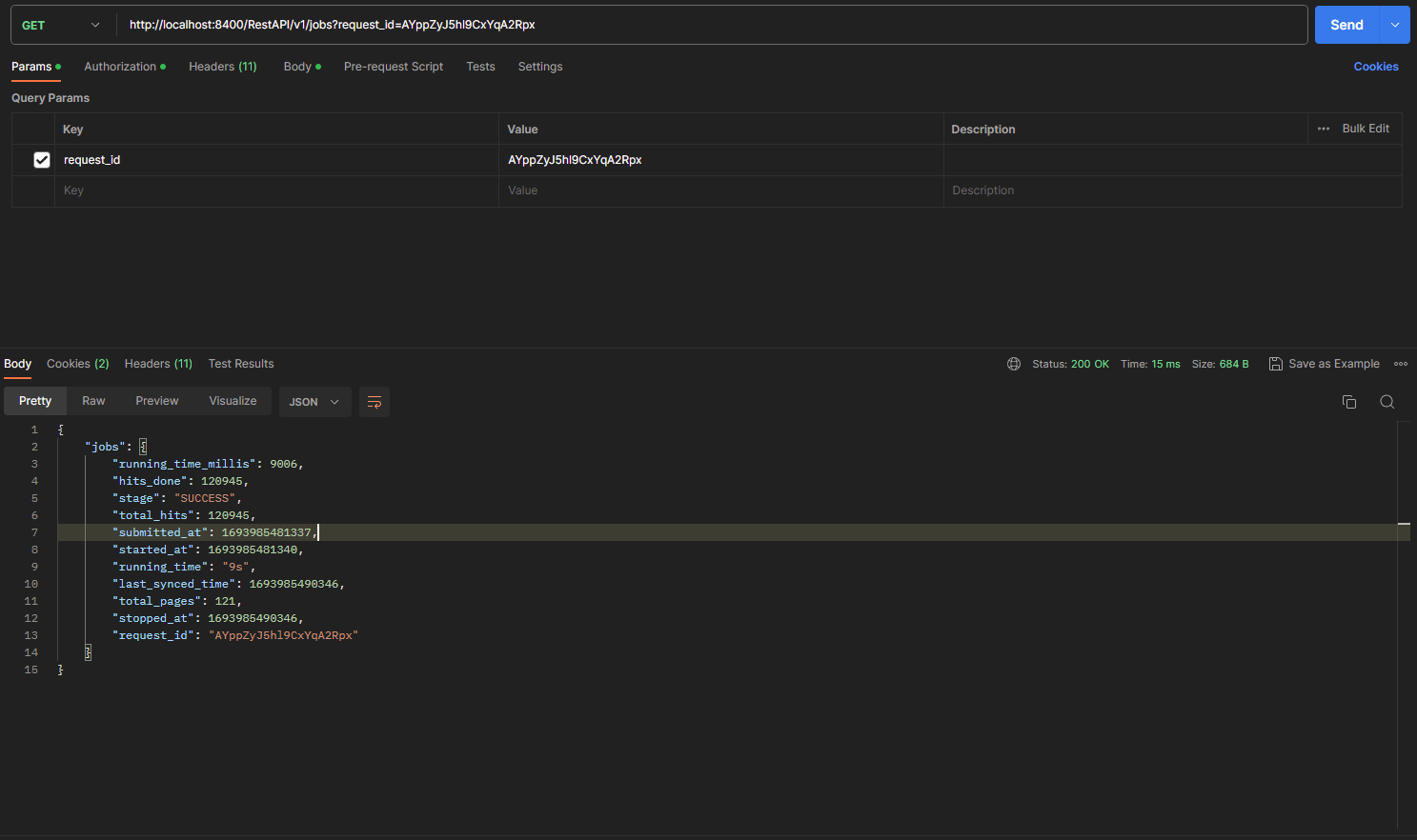Click the Send button
The image size is (1417, 840).
click(1346, 24)
